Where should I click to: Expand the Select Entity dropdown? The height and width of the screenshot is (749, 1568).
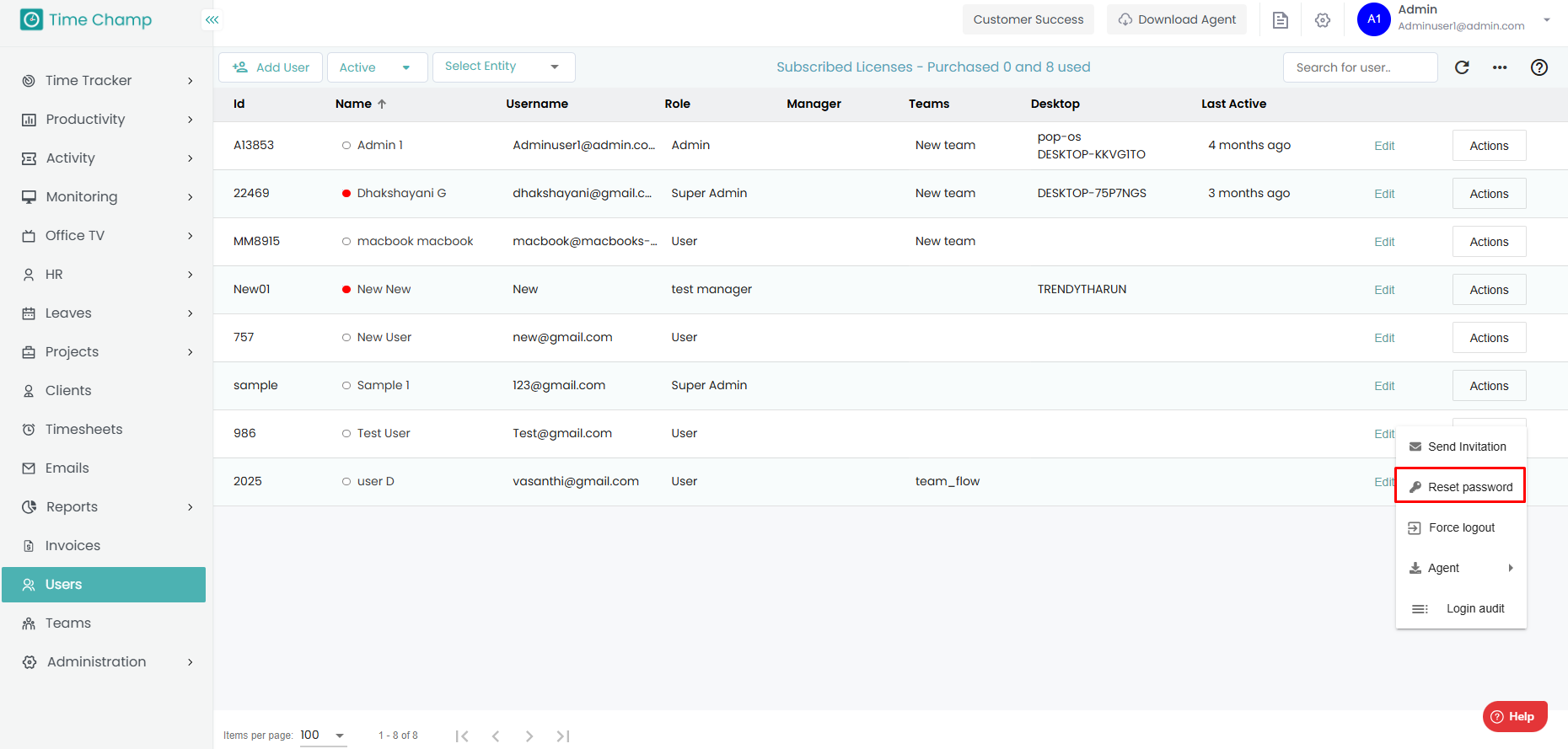[x=503, y=67]
